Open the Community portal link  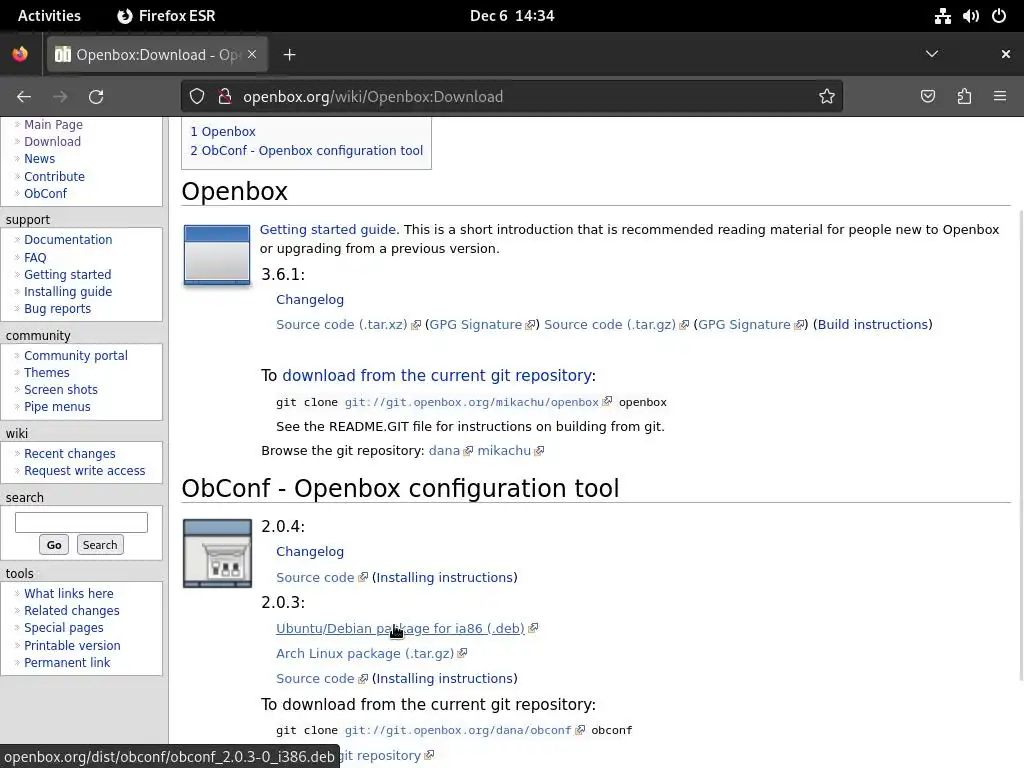tap(76, 355)
